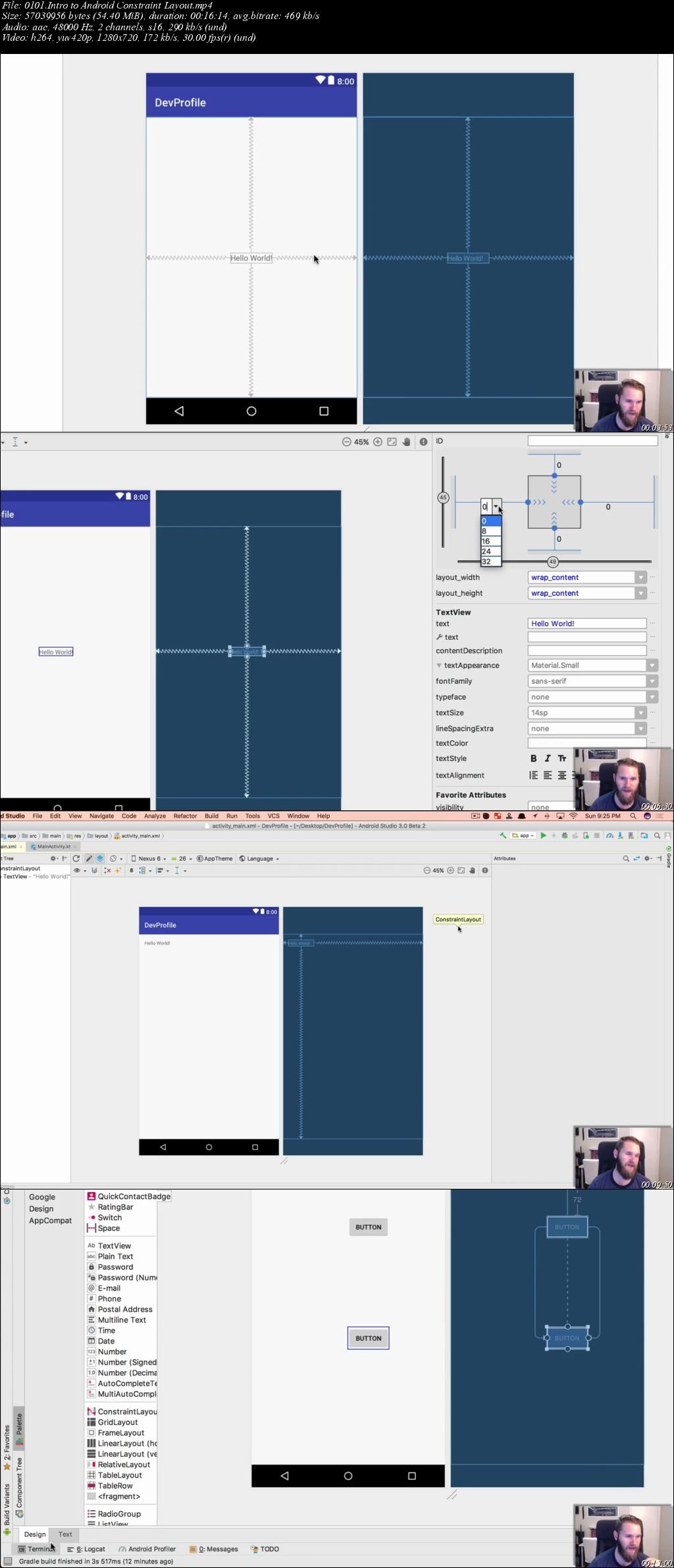Click the bottom constraint anchor dot in the inspector
The width and height of the screenshot is (674, 1568).
554,529
